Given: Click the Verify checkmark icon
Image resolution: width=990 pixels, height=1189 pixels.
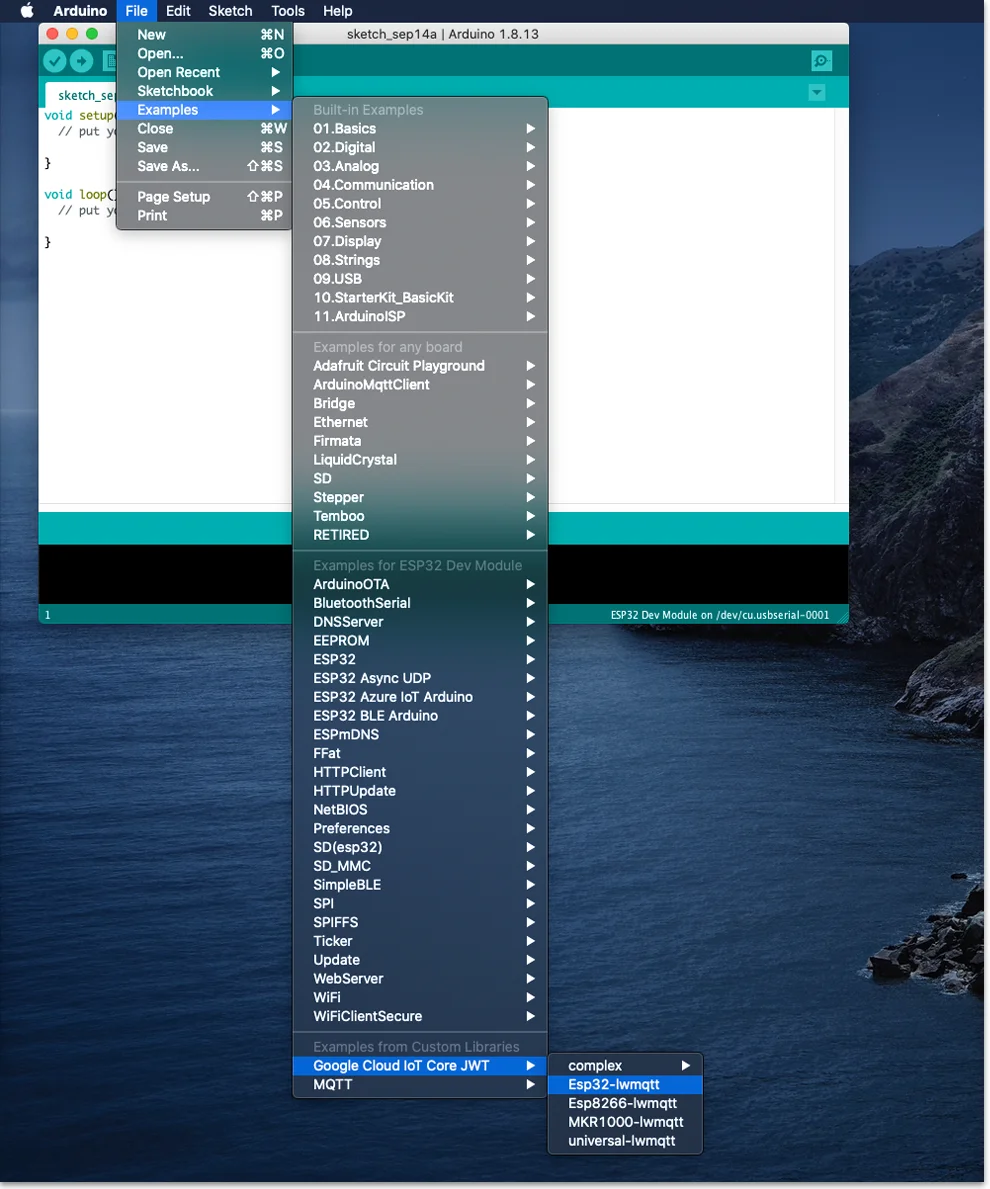Looking at the screenshot, I should [x=55, y=61].
